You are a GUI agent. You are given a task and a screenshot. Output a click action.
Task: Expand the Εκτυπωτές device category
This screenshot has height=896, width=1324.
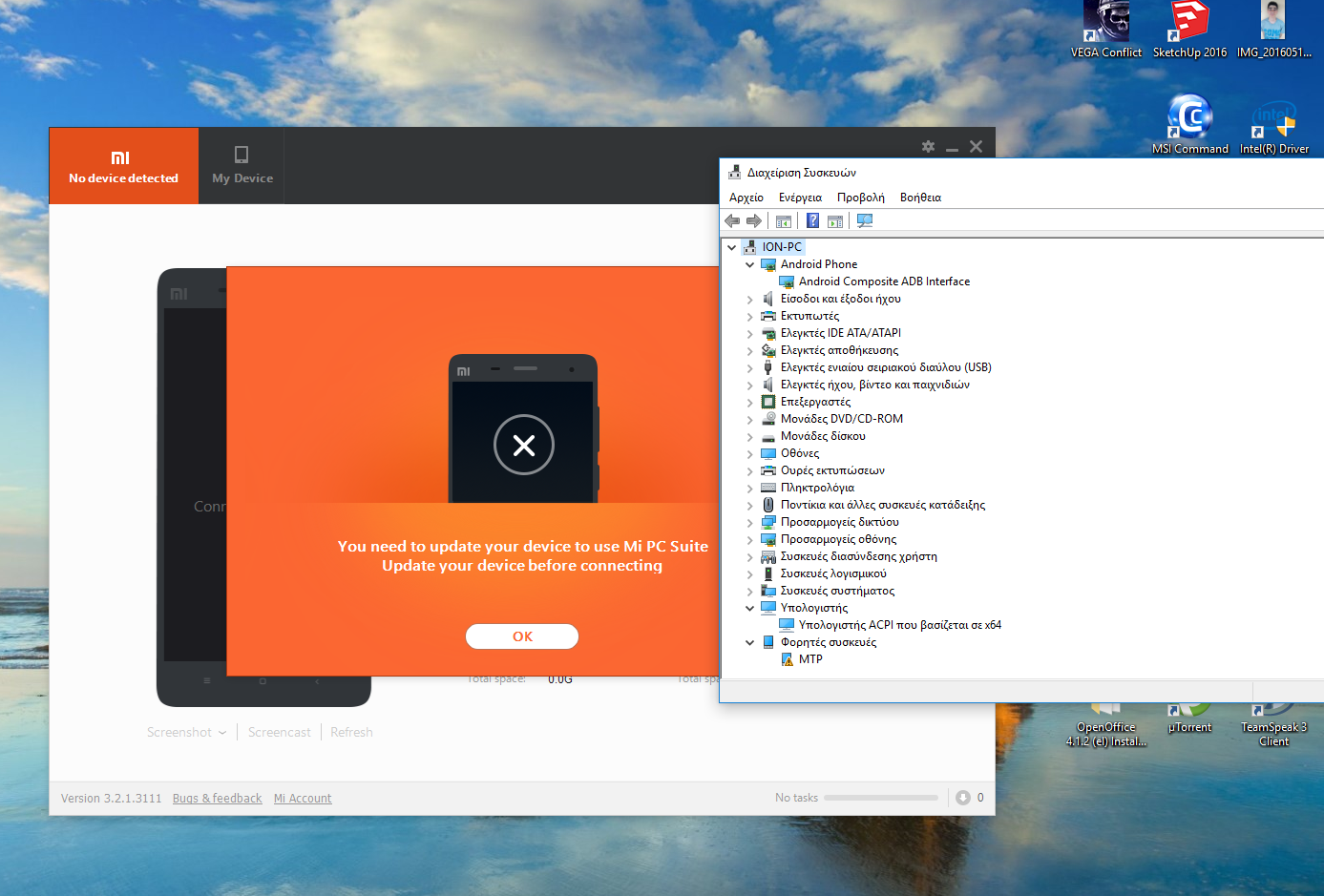point(750,317)
